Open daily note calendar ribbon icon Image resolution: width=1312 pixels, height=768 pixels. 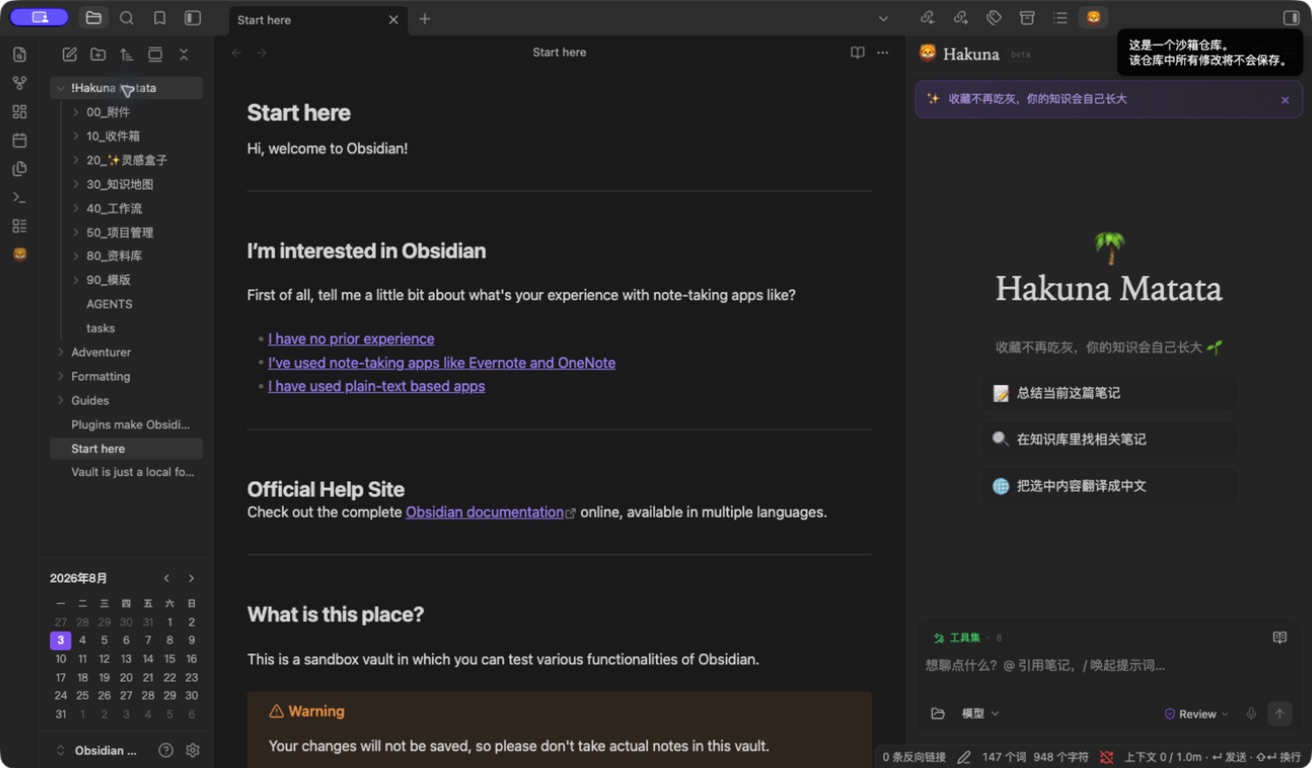(x=19, y=140)
